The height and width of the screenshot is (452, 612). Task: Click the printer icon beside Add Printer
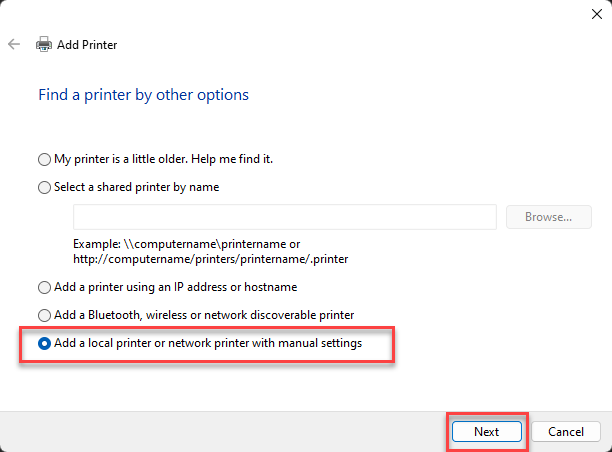[44, 44]
